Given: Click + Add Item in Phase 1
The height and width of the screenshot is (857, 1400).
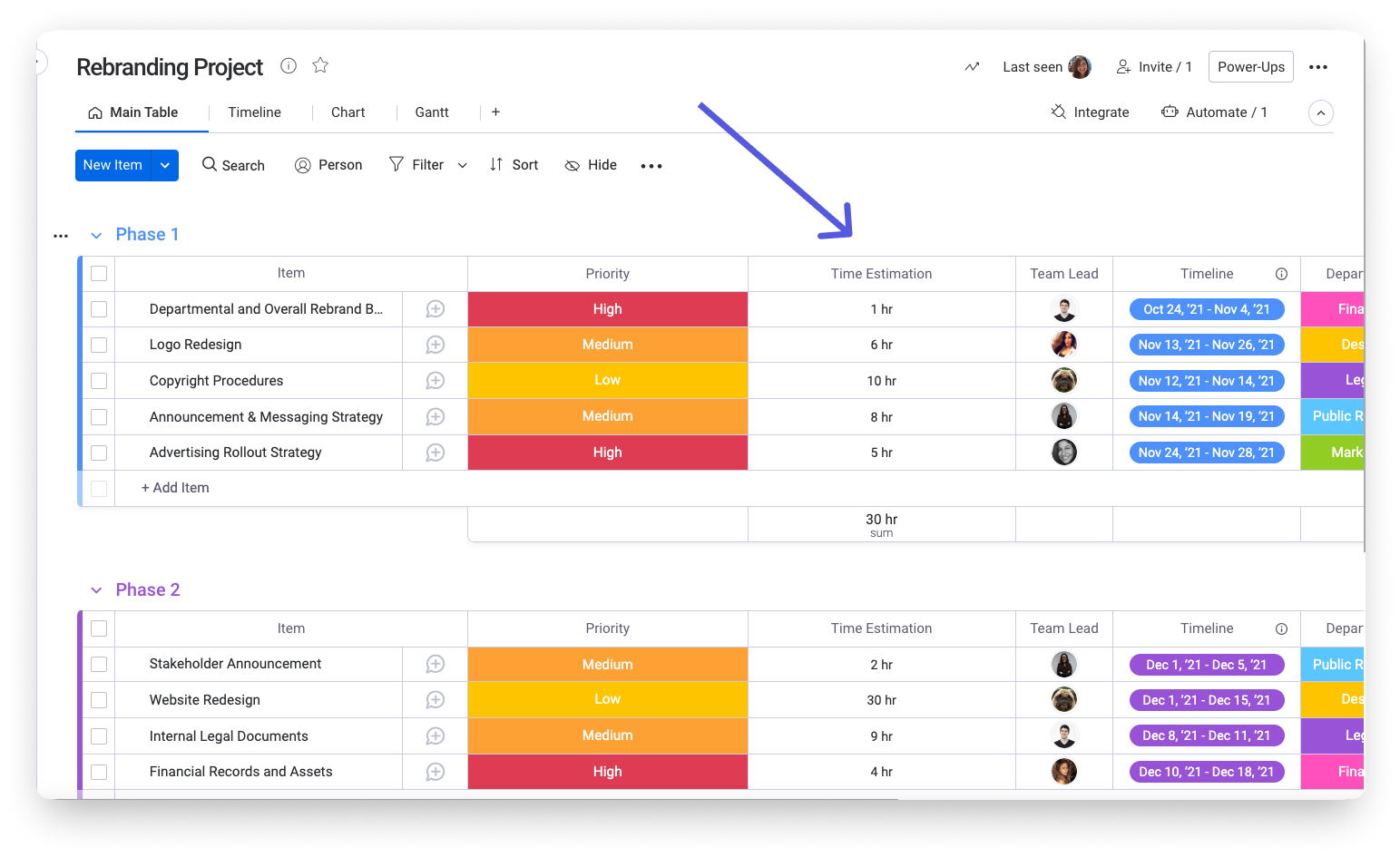Looking at the screenshot, I should coord(175,488).
